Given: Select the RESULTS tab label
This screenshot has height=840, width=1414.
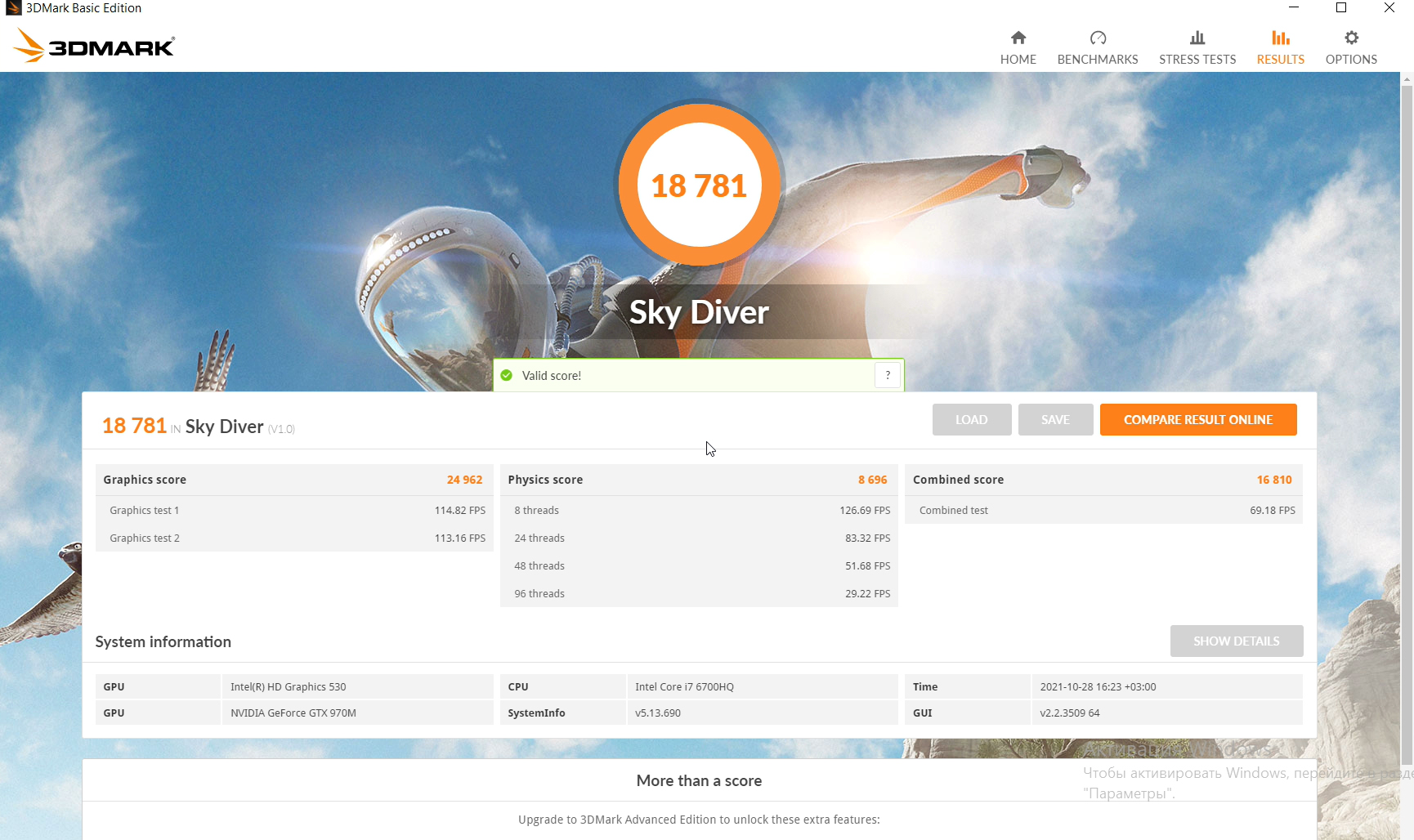Looking at the screenshot, I should point(1281,60).
